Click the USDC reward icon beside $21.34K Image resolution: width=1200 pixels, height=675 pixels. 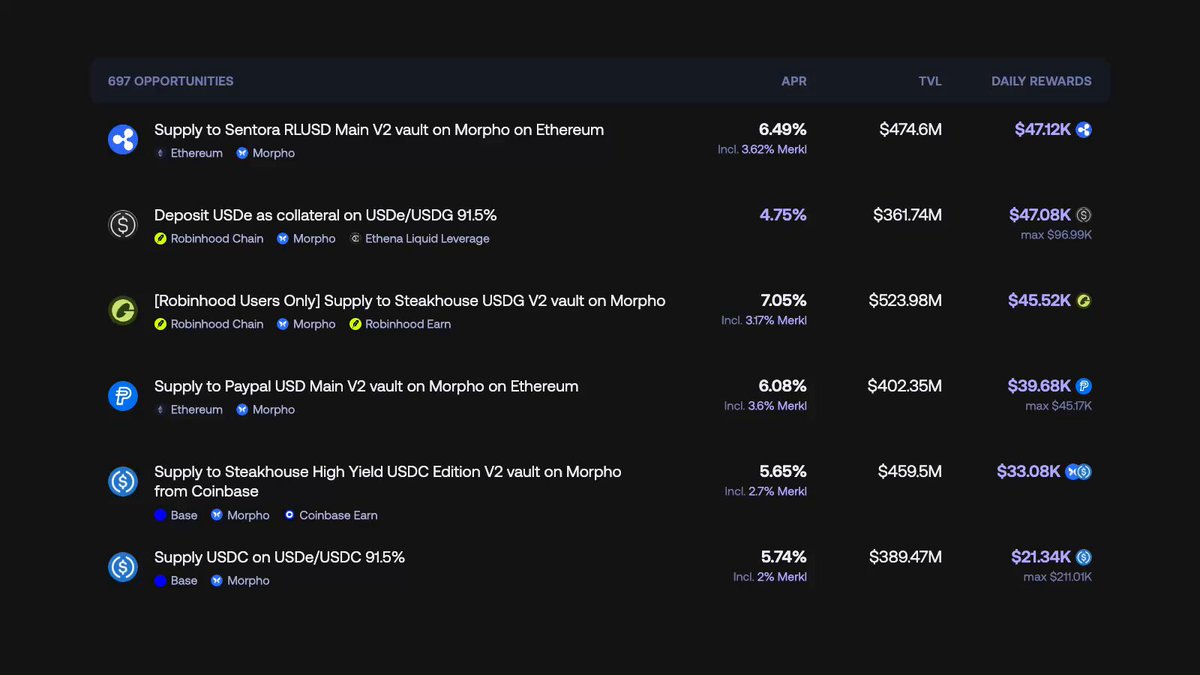[x=1083, y=557]
